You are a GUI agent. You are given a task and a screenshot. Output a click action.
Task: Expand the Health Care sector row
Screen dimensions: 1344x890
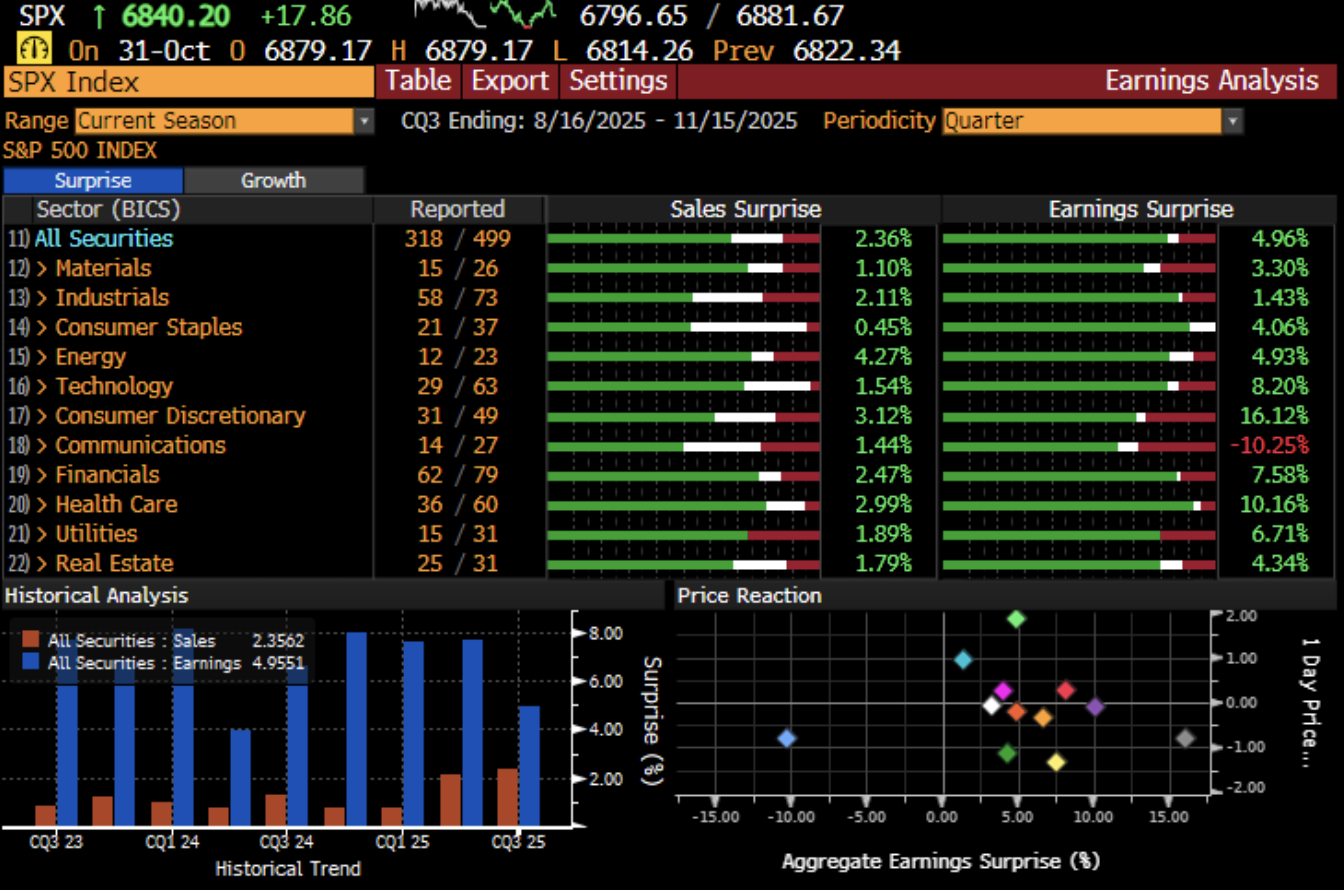point(42,504)
